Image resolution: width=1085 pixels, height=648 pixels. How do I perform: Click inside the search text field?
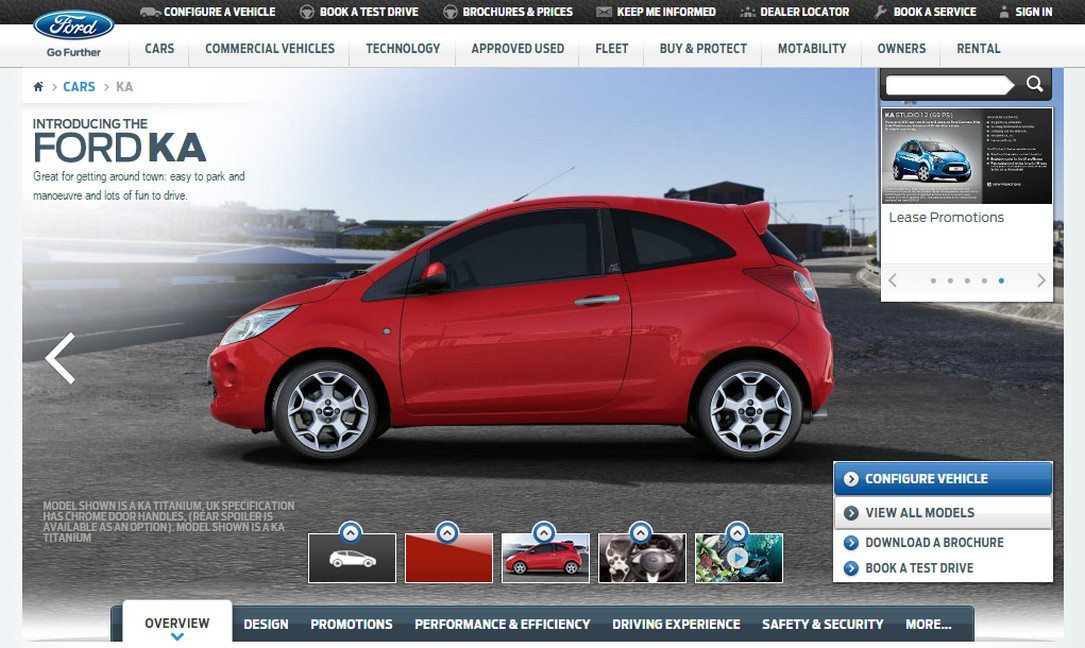click(949, 85)
